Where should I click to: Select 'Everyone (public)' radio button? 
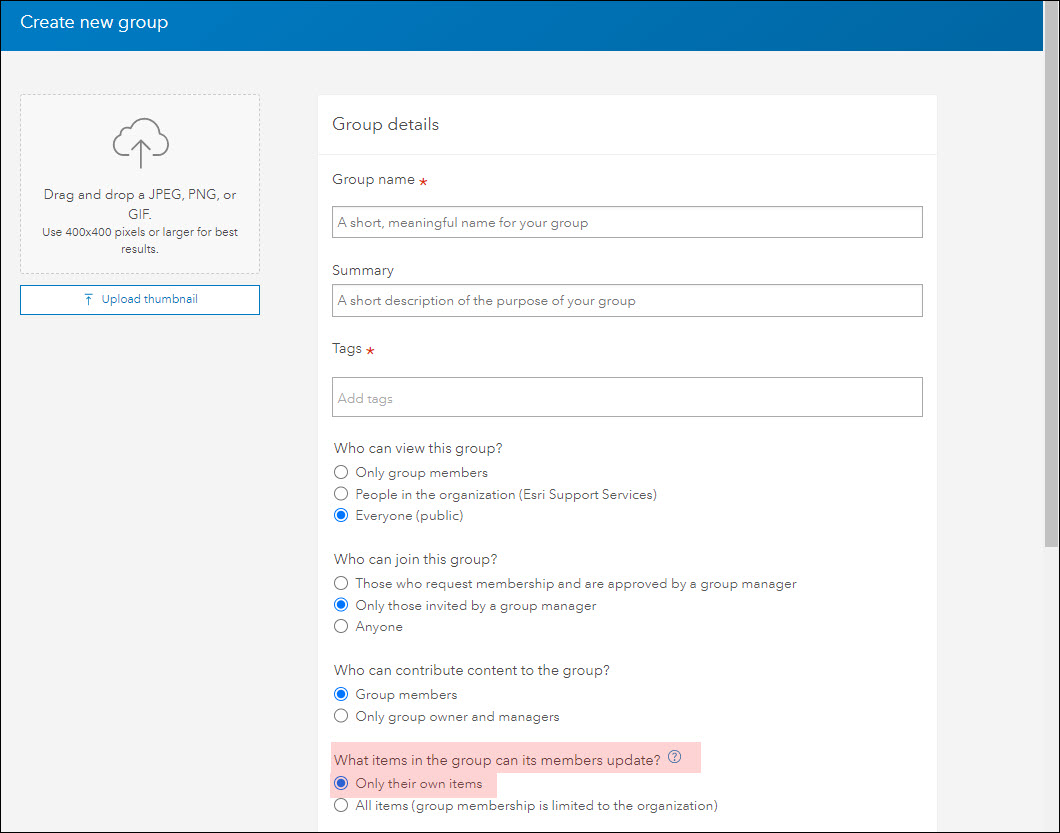point(342,516)
